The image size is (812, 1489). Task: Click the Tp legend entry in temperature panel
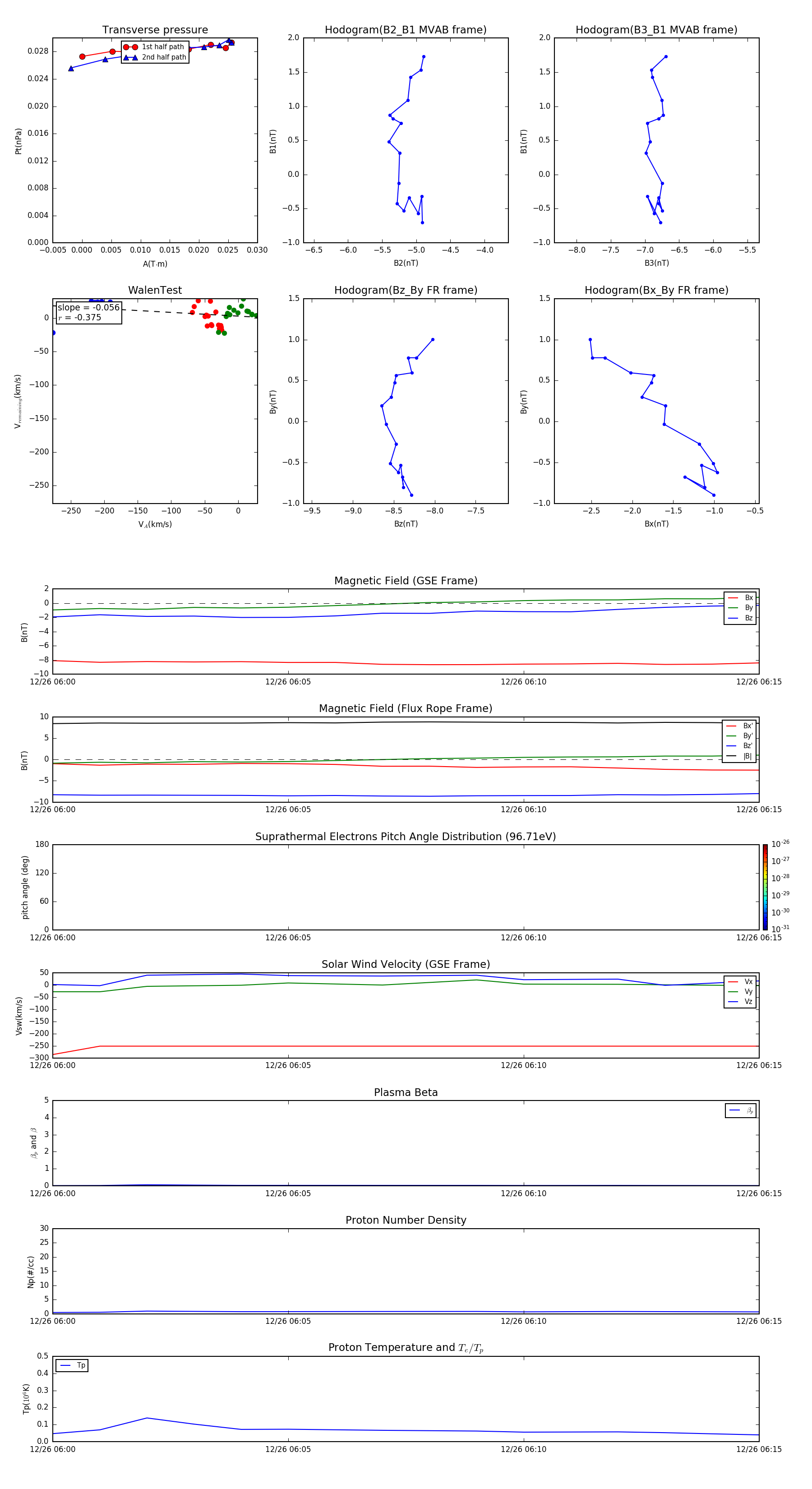[72, 1365]
